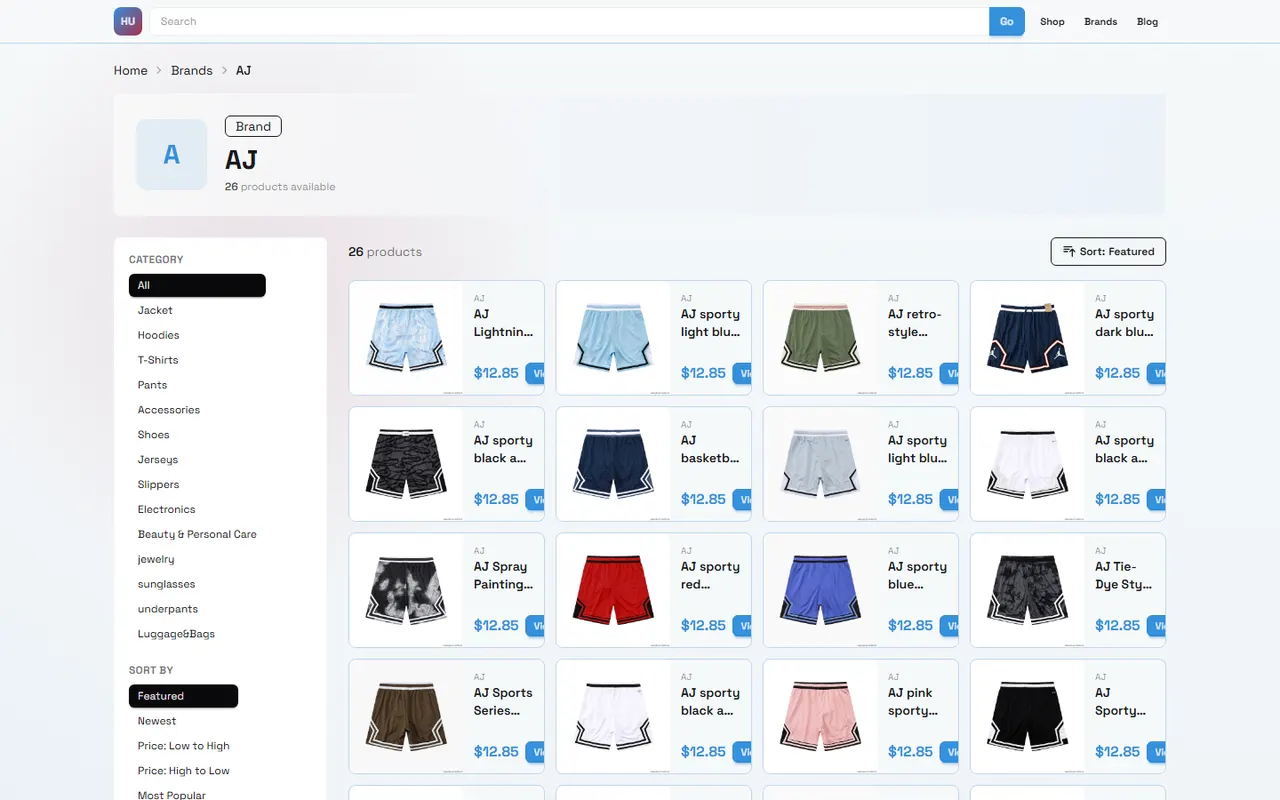Click the AJ sporty blue product title
The width and height of the screenshot is (1280, 800).
(917, 575)
